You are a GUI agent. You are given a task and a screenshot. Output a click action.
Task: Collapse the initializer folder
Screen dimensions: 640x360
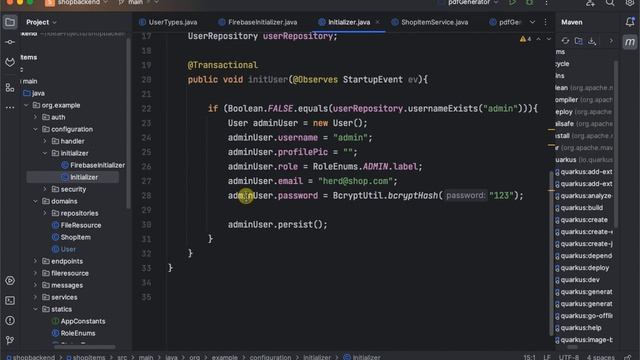point(45,153)
